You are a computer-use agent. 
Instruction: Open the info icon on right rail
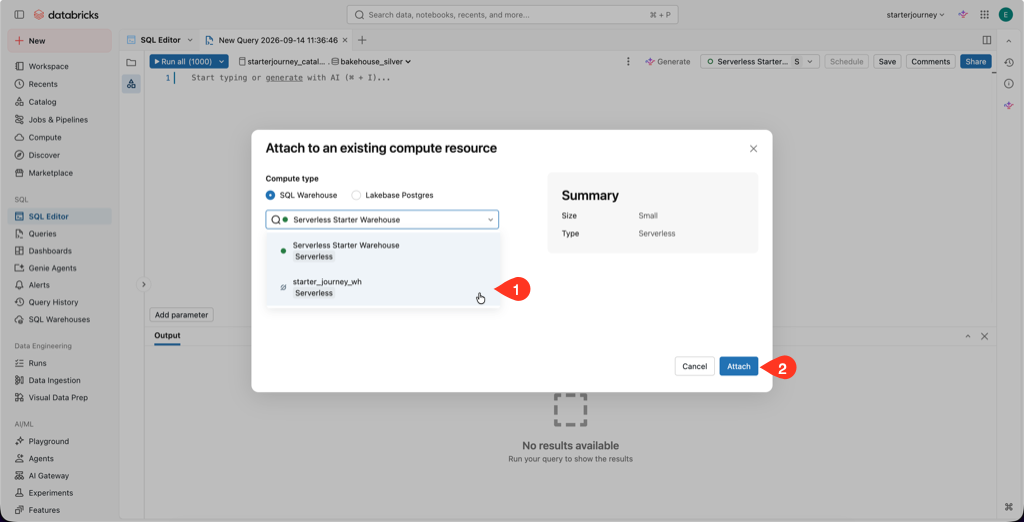(x=1008, y=84)
